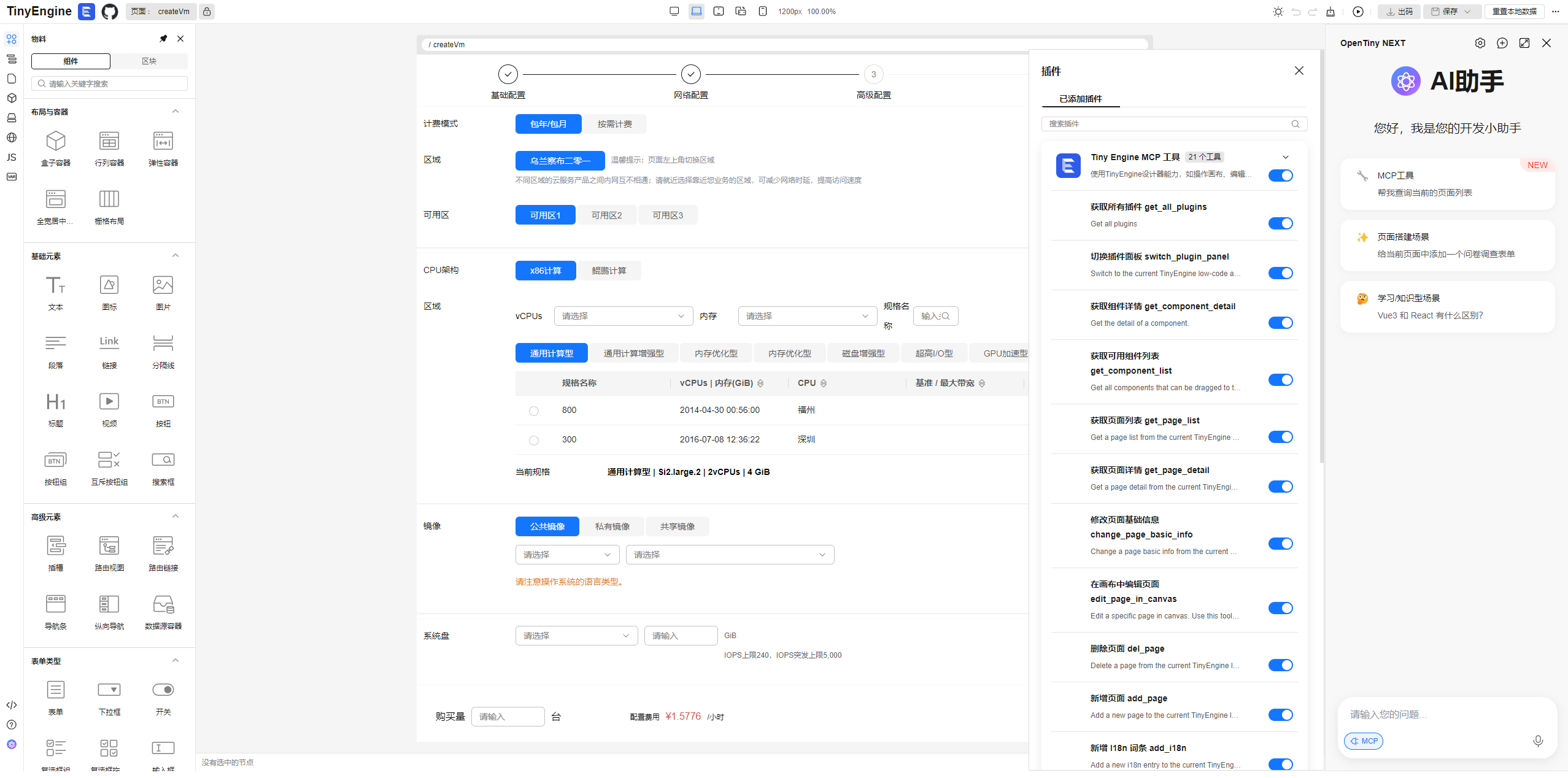Click the MCP button in chat box
This screenshot has width=1568, height=778.
[1363, 741]
